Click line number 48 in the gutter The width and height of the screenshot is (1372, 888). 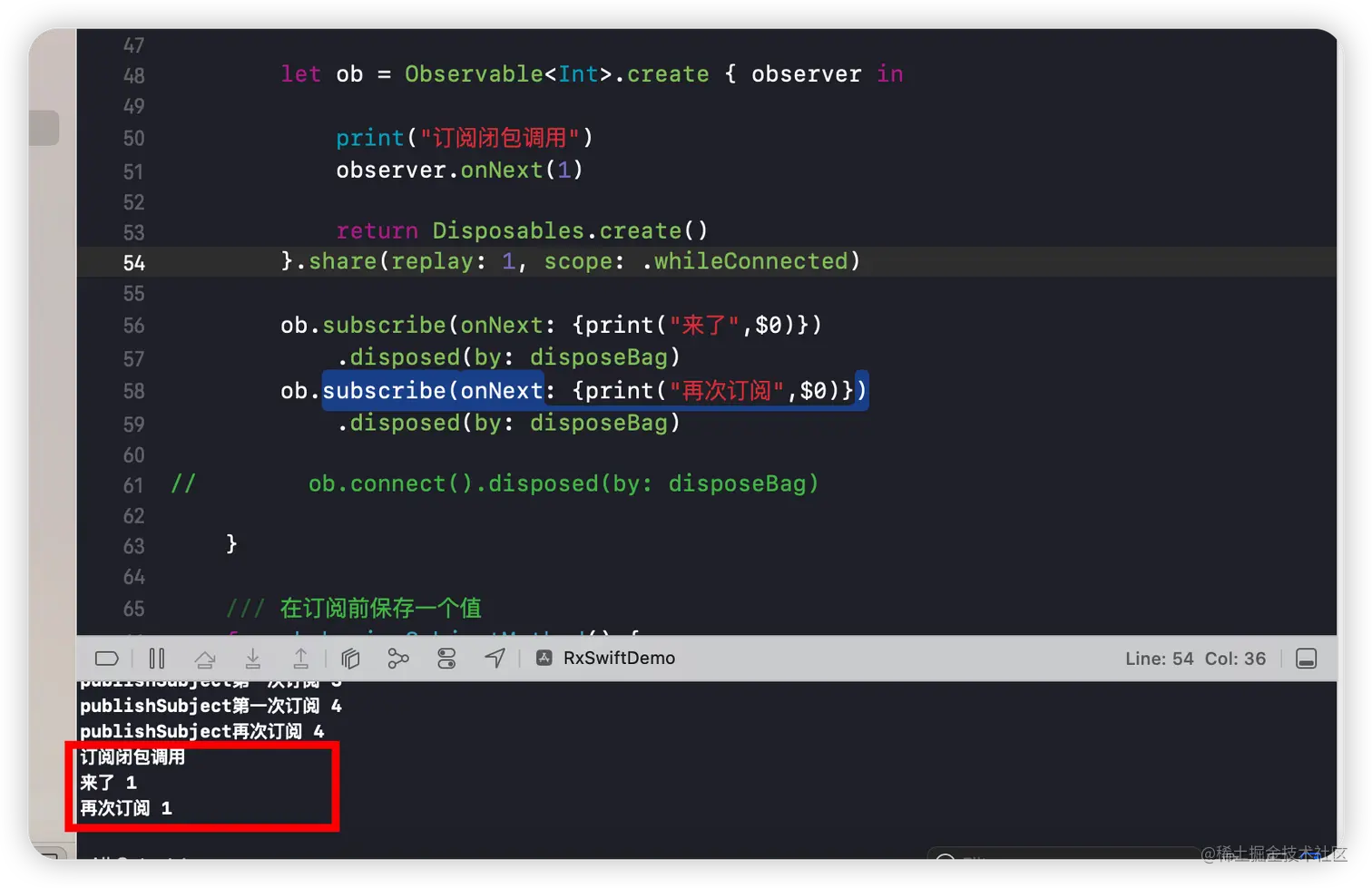pos(134,76)
